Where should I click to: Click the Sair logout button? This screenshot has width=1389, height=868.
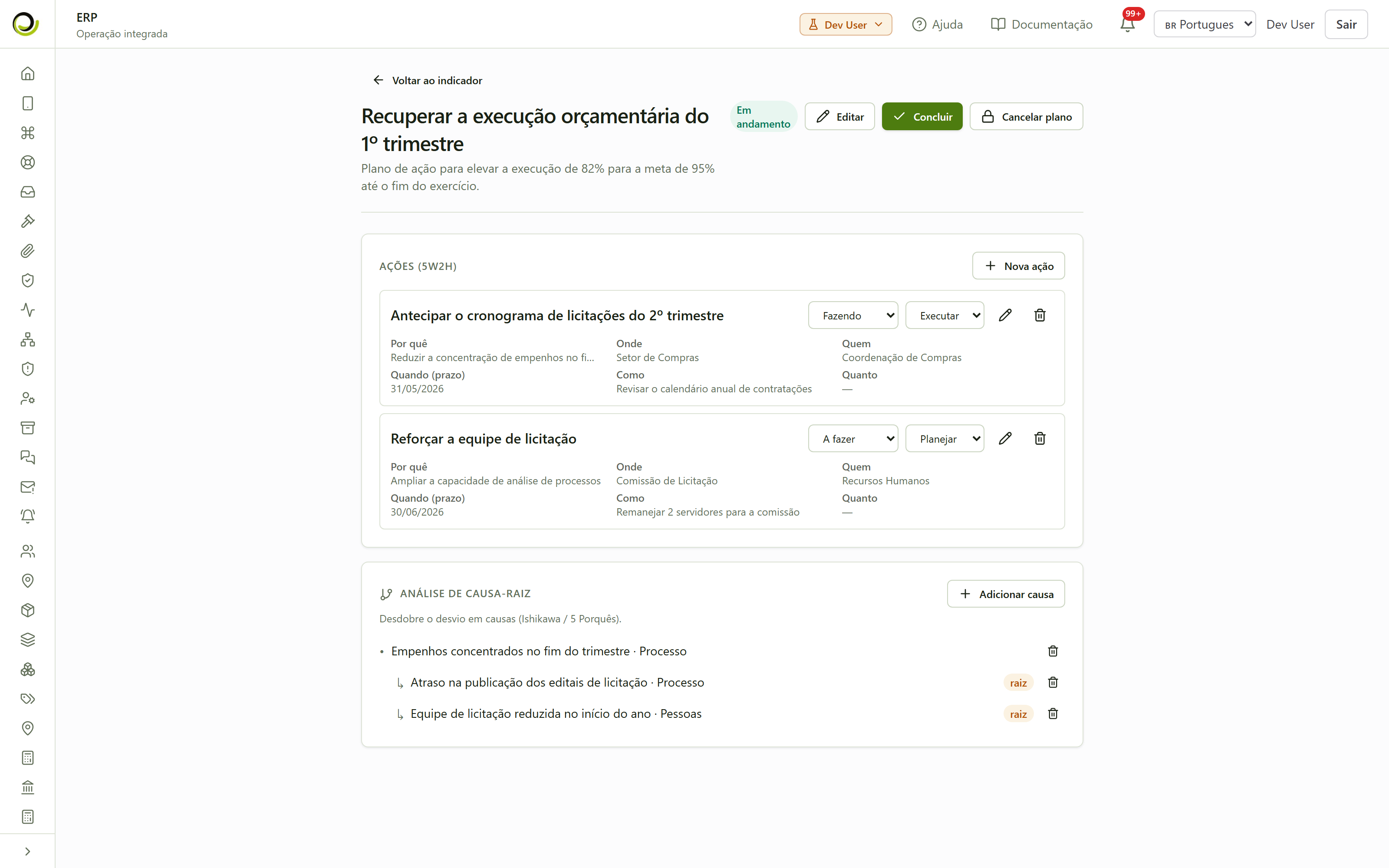[1346, 24]
